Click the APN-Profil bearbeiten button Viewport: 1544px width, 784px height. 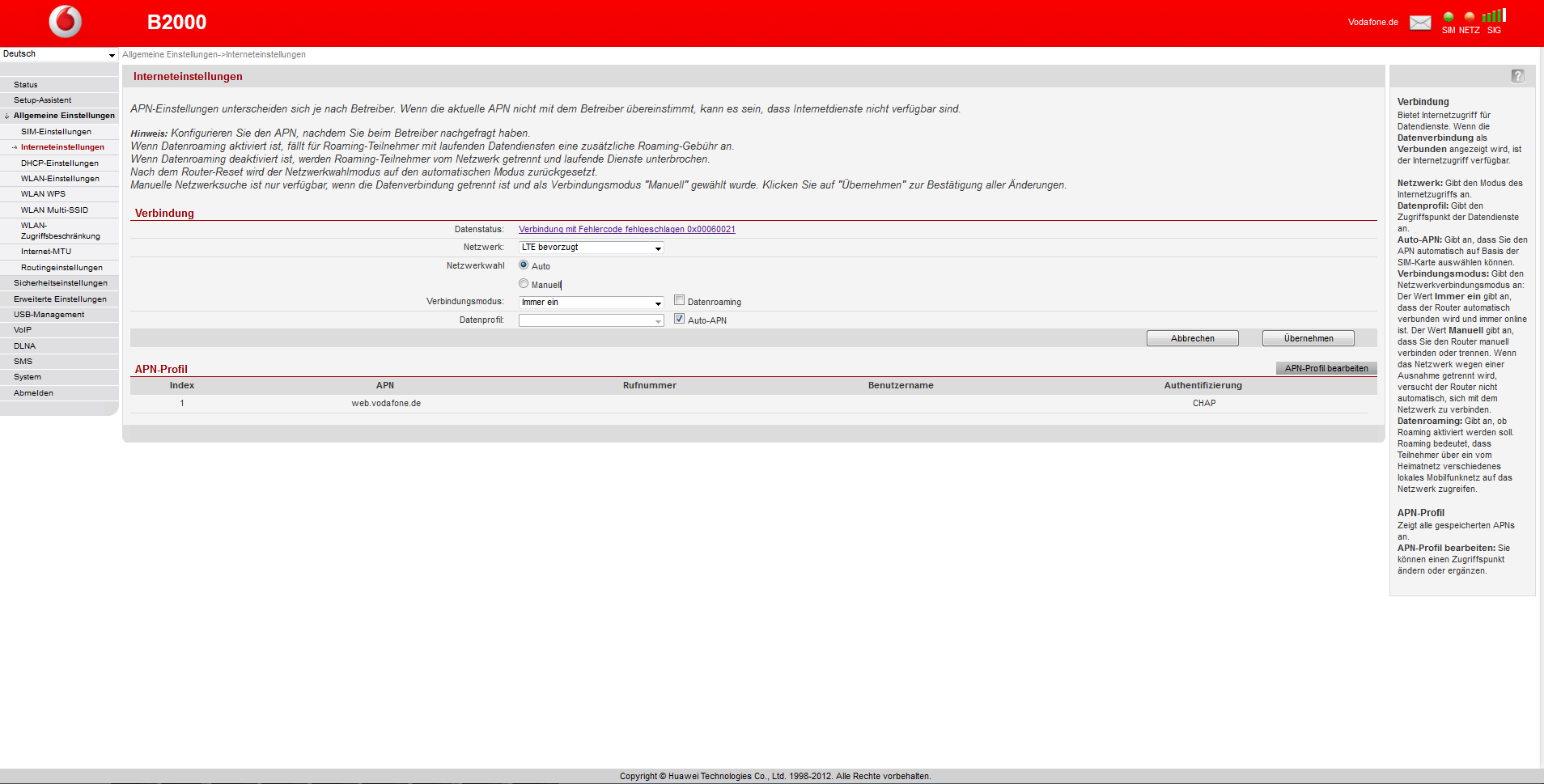click(1326, 368)
